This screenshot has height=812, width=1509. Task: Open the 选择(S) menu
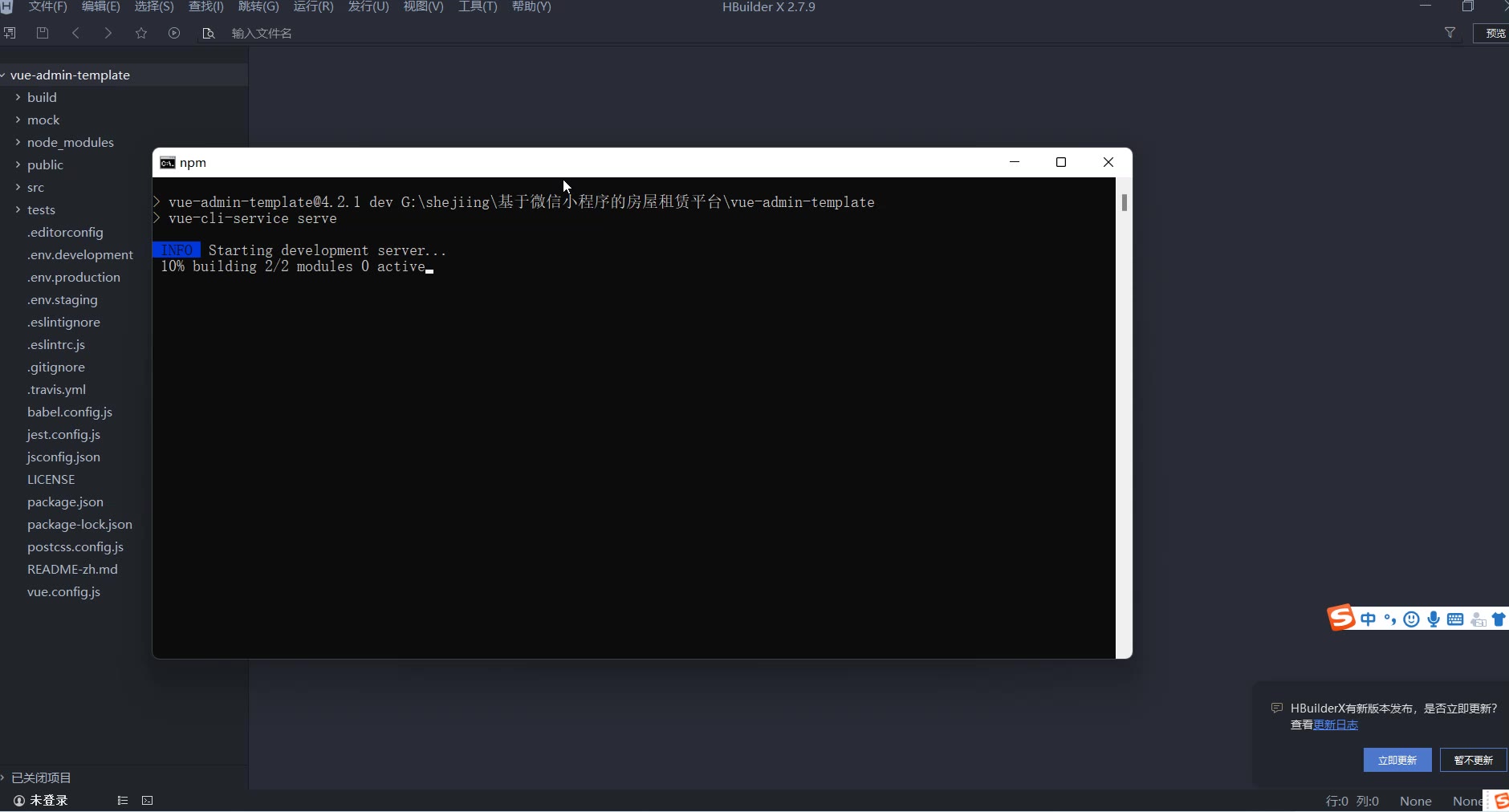pos(154,7)
